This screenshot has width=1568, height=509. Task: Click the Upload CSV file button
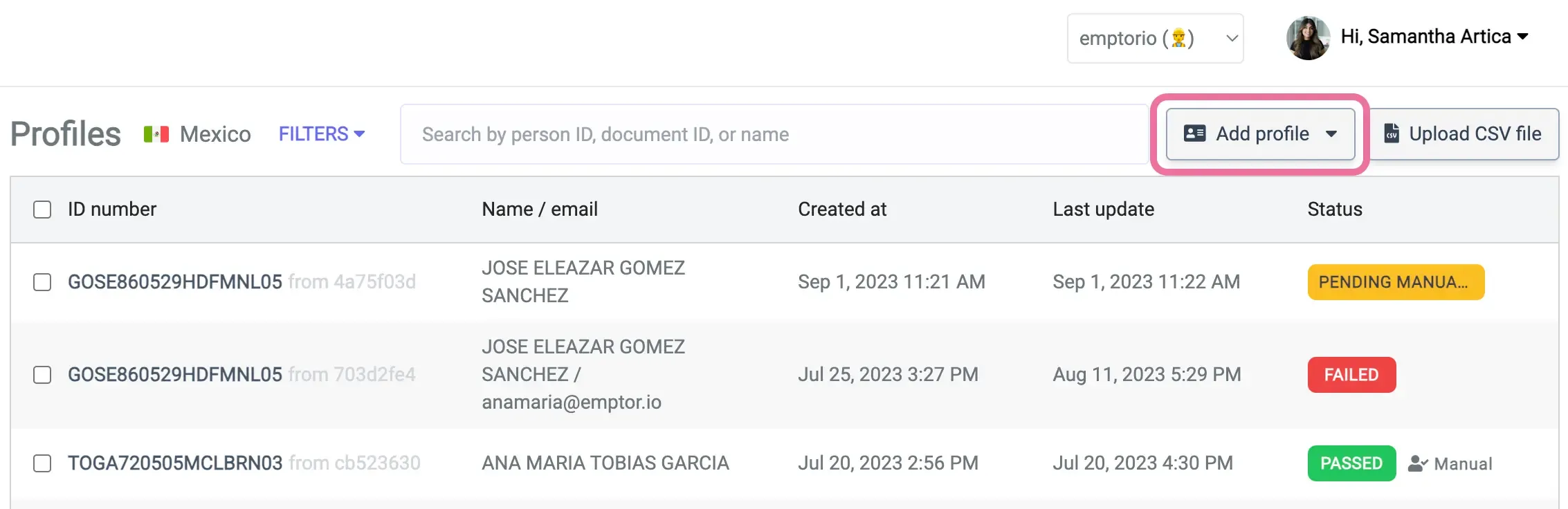1464,133
